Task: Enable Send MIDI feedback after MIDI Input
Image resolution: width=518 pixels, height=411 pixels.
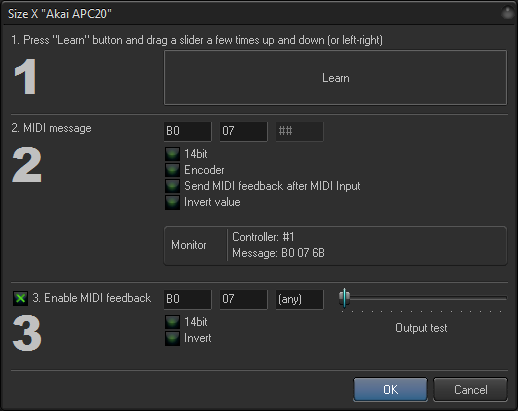Action: pyautogui.click(x=172, y=186)
